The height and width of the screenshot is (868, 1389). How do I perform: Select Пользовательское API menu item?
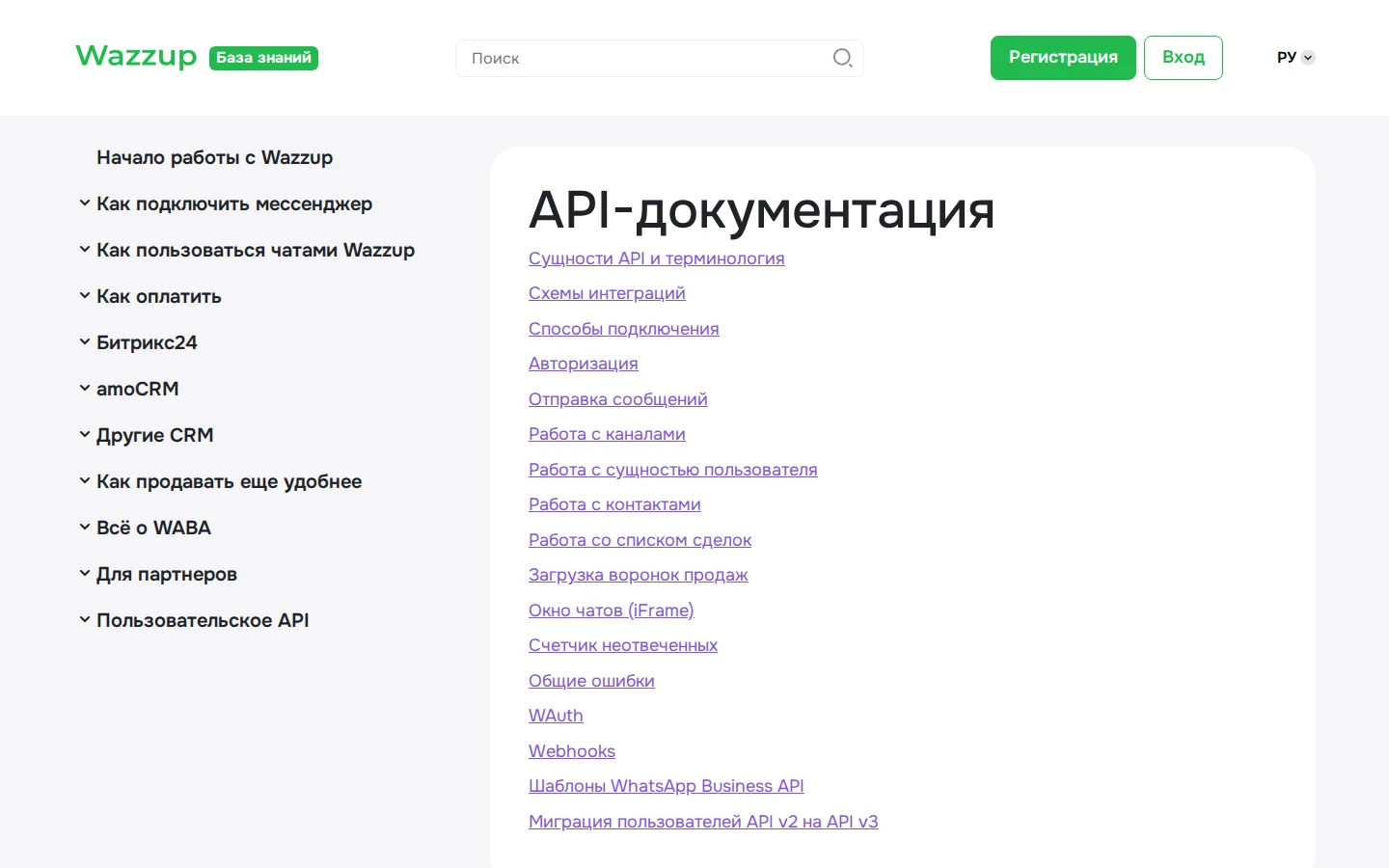203,620
